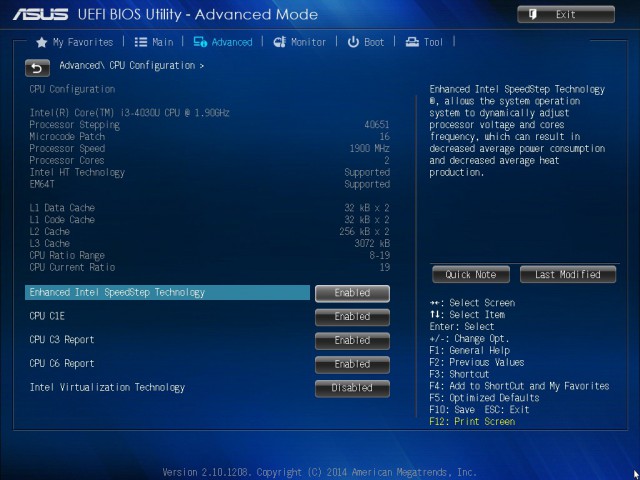Click the F5: Optimized Defaults hint

(484, 398)
